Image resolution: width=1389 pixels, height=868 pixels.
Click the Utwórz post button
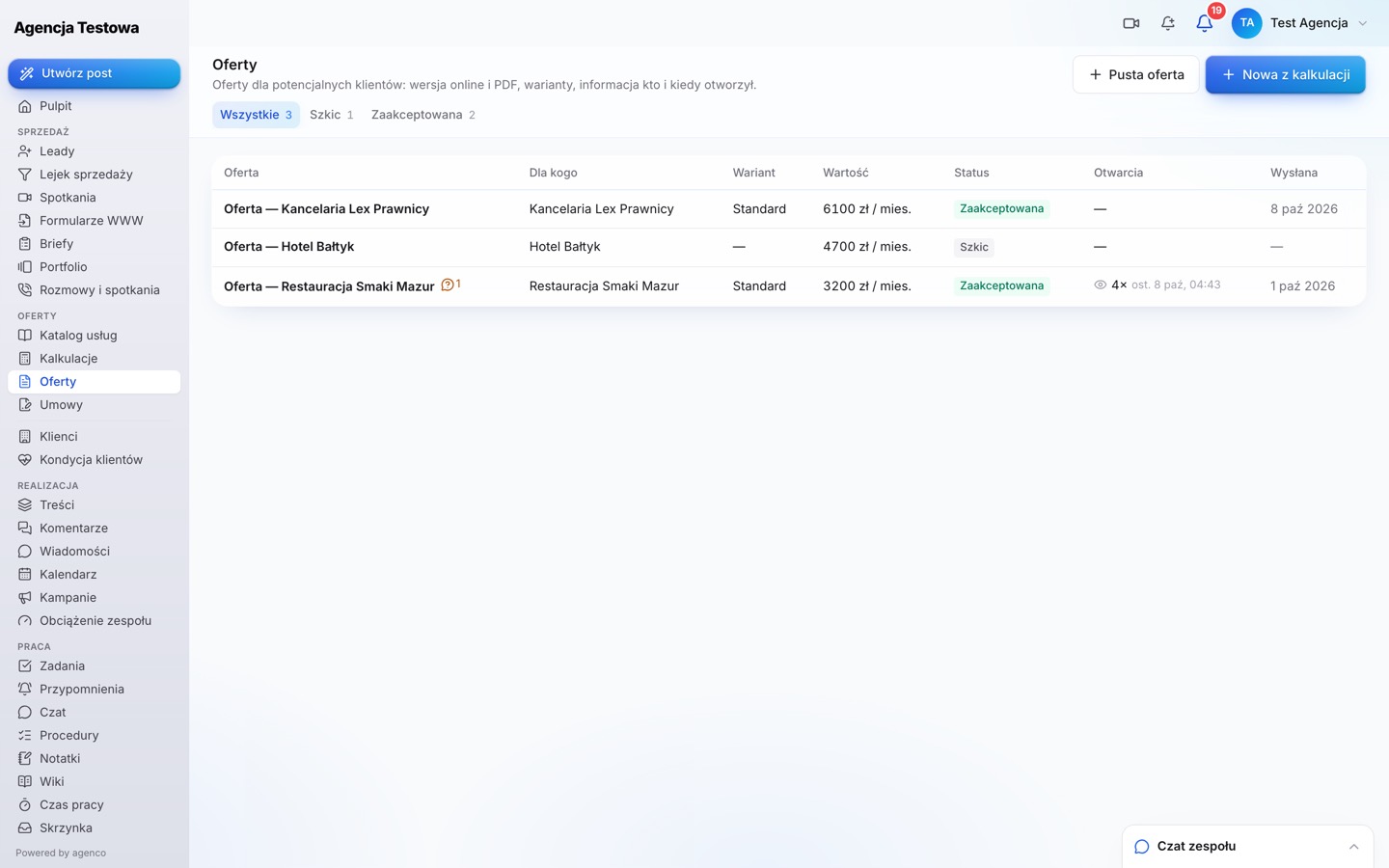[x=94, y=73]
